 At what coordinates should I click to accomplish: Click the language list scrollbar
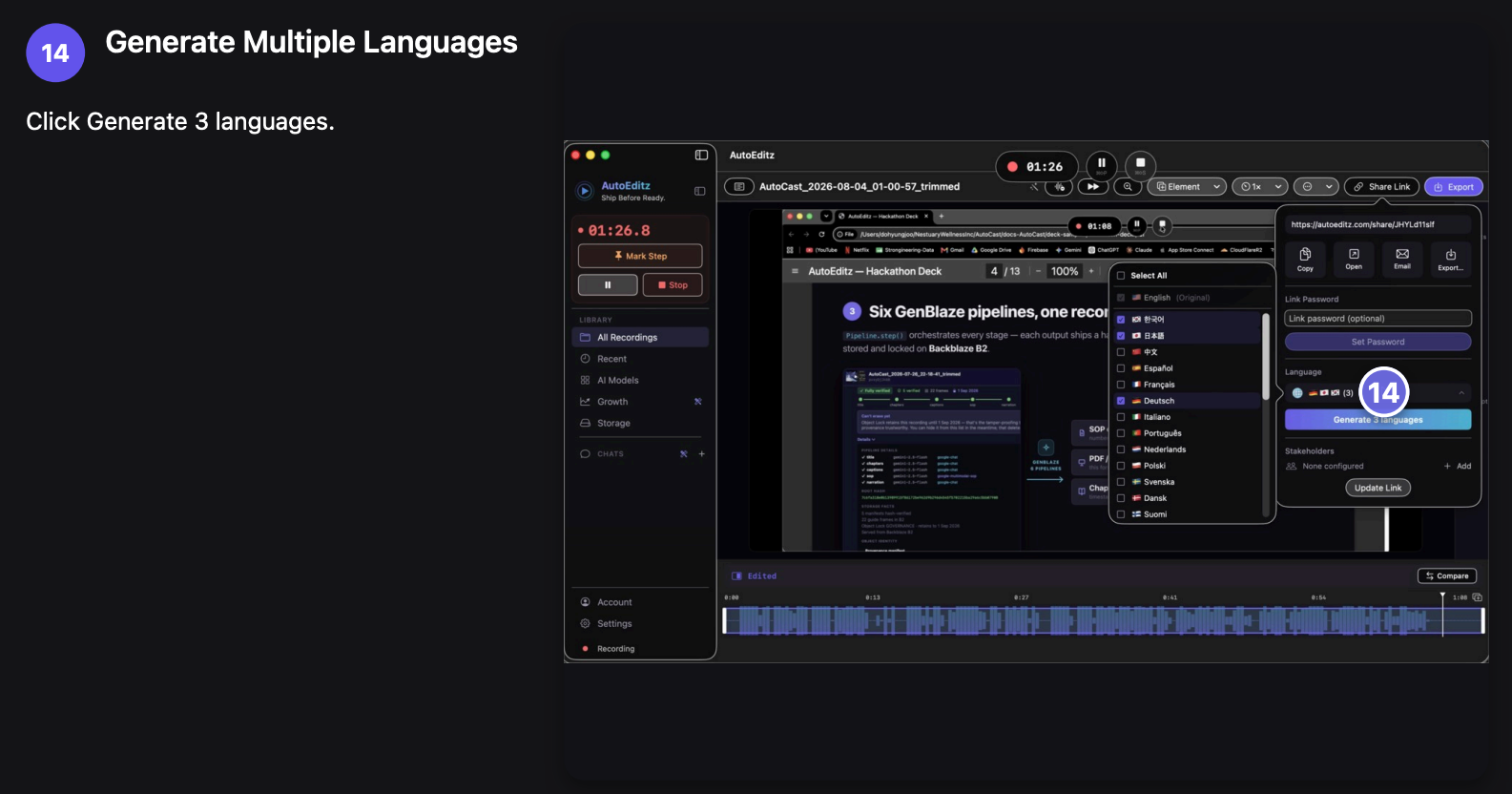[1266, 358]
